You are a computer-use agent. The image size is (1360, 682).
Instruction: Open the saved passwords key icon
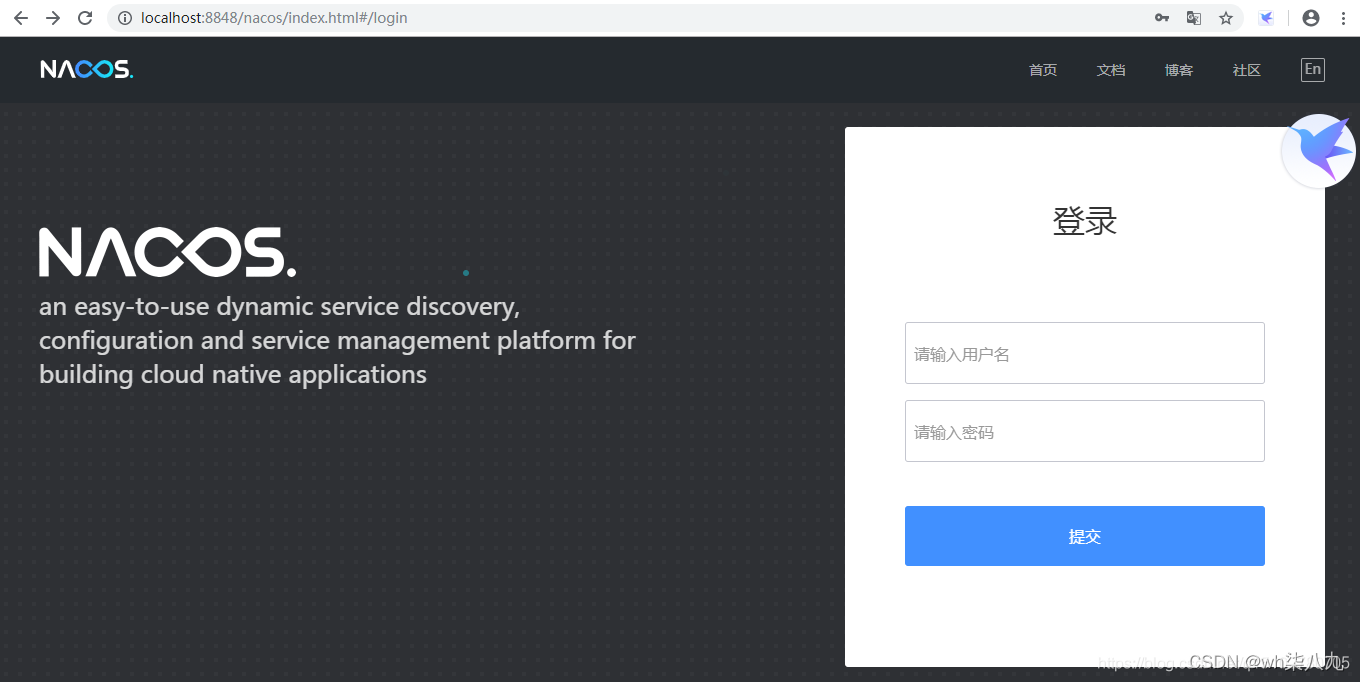click(x=1161, y=18)
